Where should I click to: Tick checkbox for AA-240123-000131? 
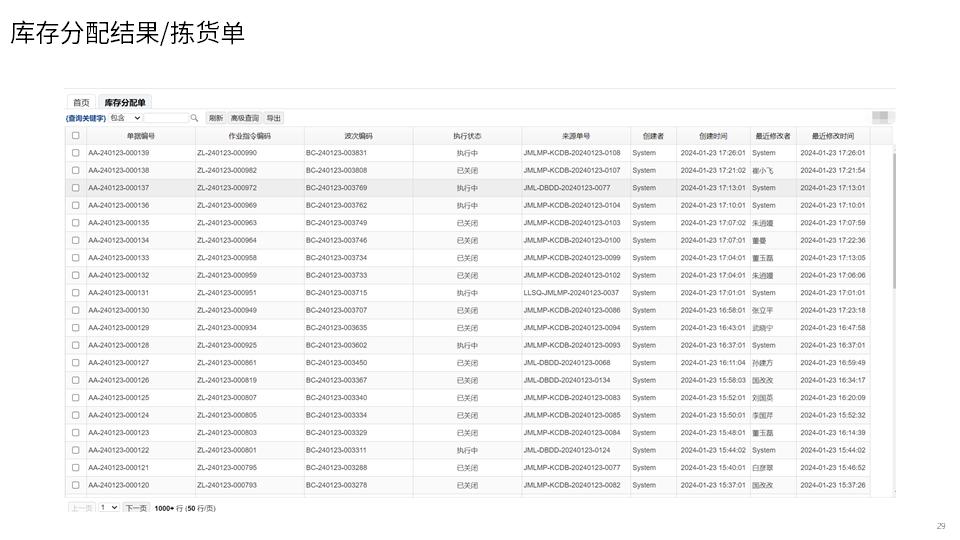[x=75, y=293]
